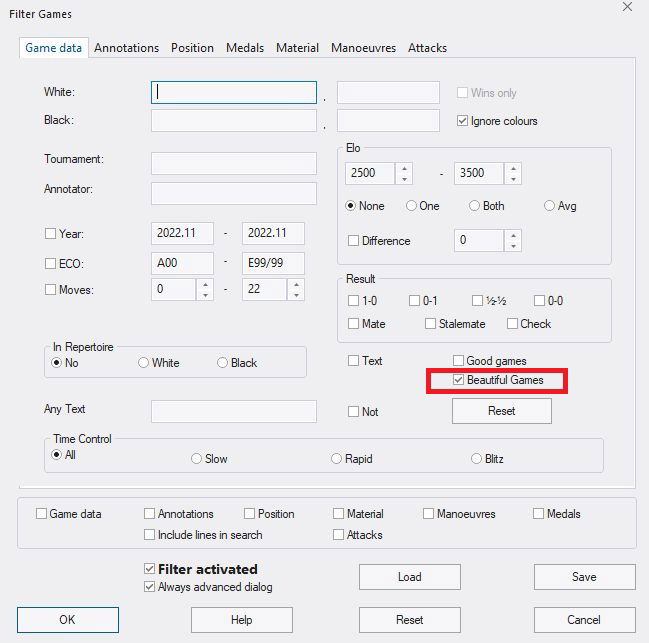Enable the Mate result checkbox
Screen dimensions: 649x643
pos(354,324)
